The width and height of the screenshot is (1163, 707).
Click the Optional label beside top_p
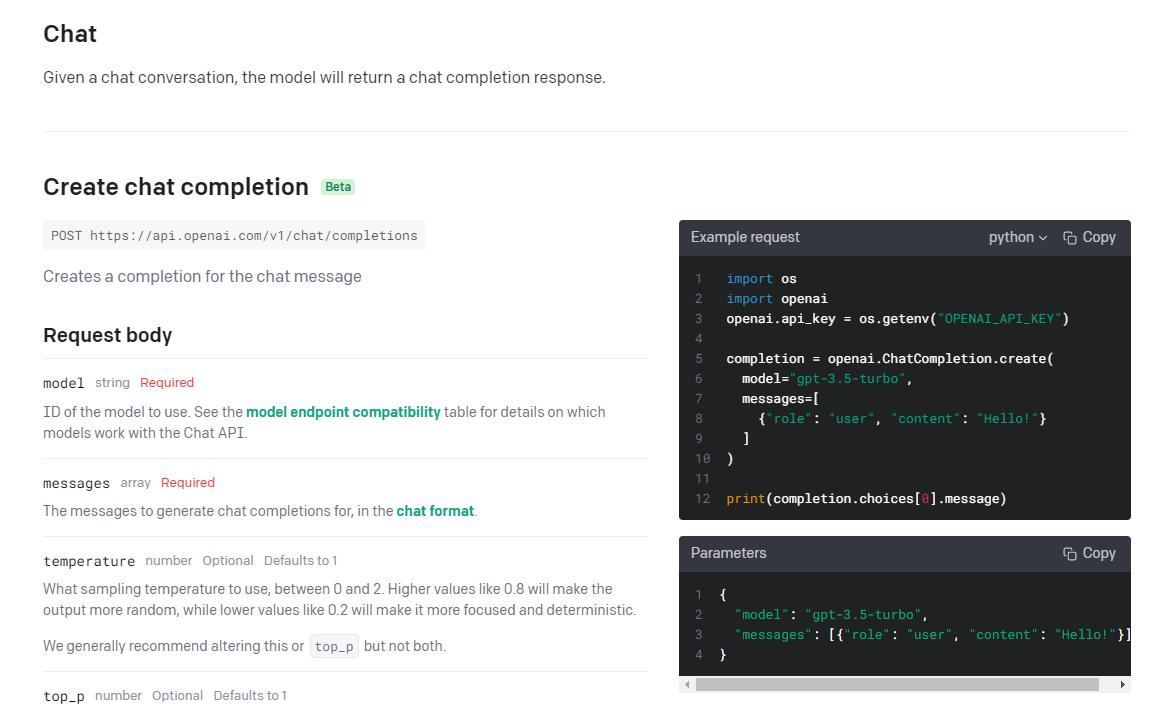[x=177, y=696]
